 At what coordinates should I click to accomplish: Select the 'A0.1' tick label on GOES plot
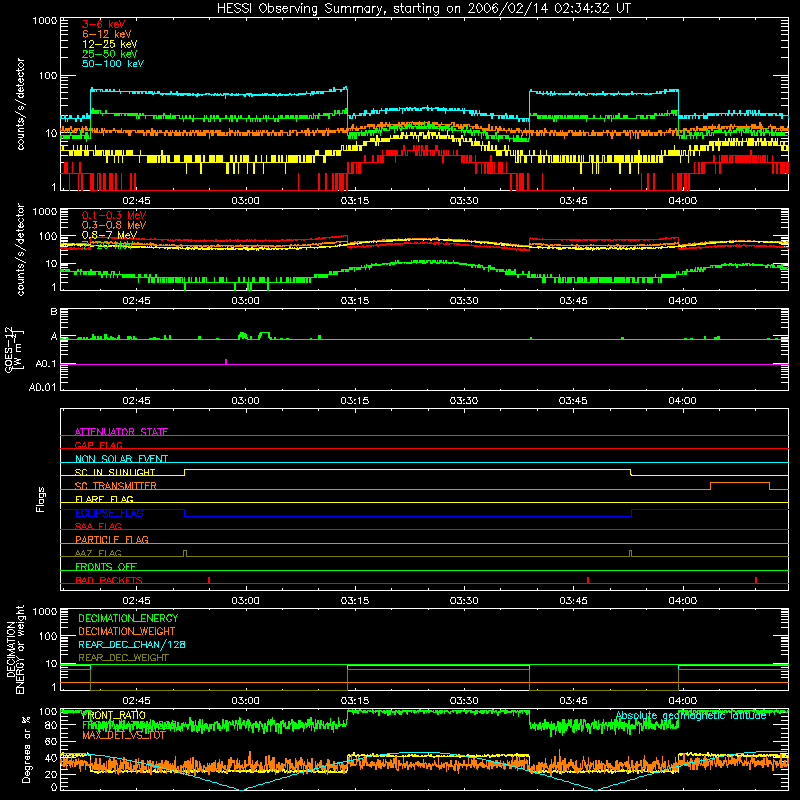click(45, 364)
